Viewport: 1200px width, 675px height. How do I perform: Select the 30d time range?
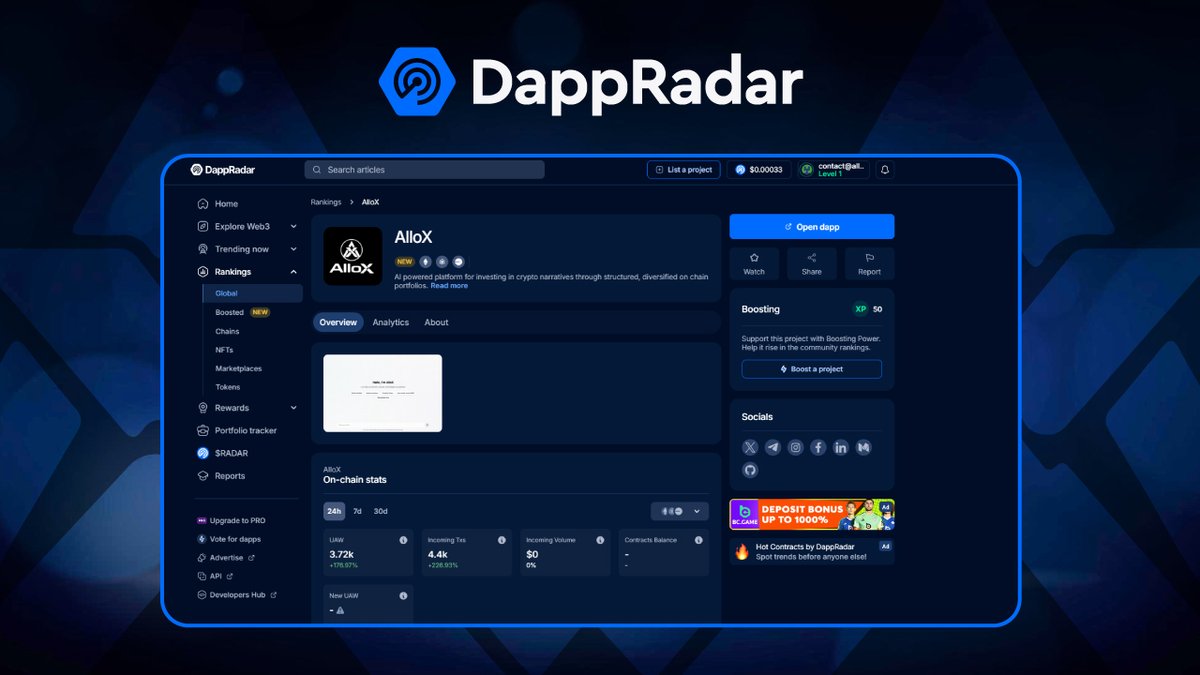[380, 511]
